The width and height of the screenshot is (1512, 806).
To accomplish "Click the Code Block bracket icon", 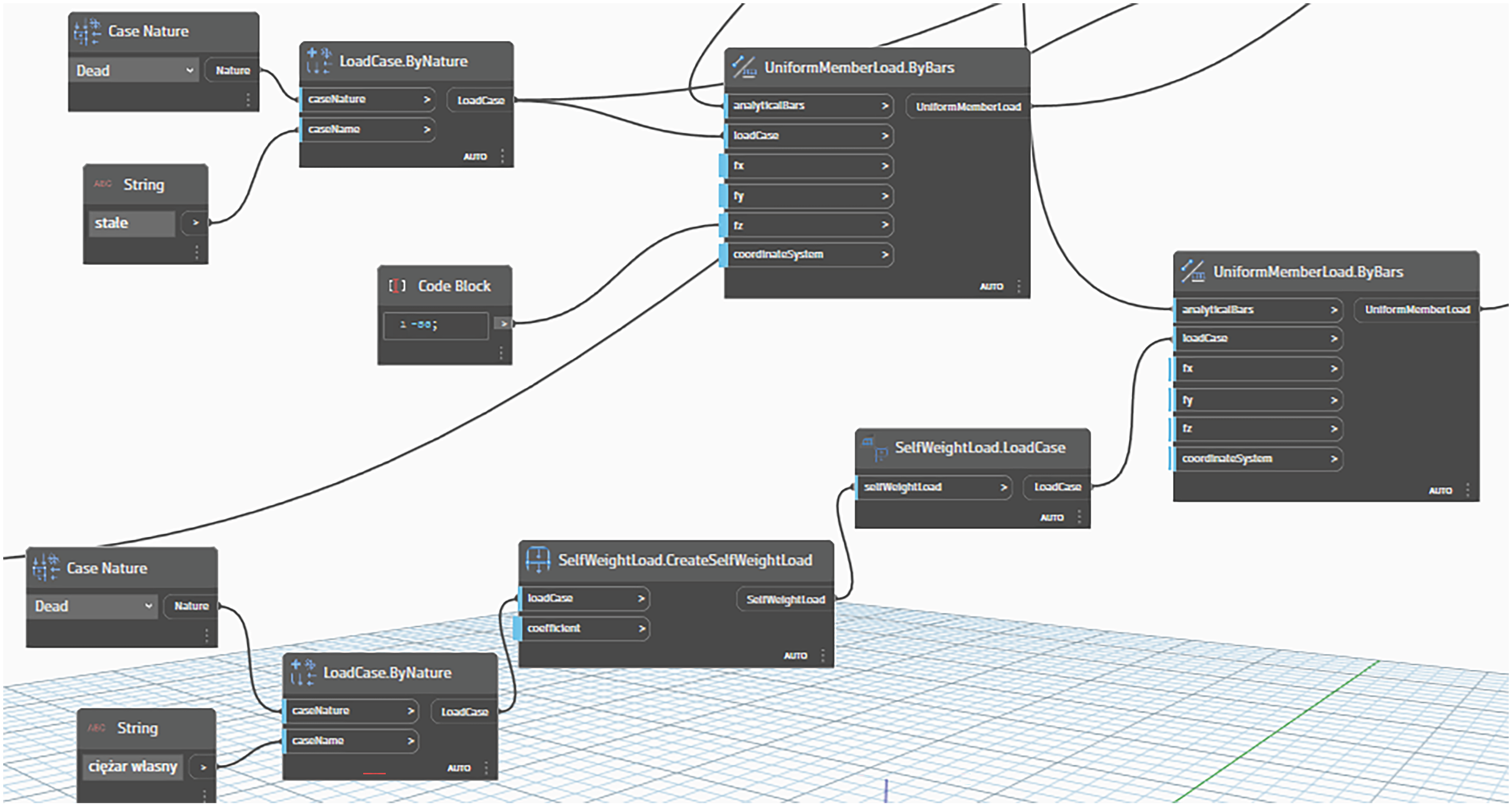I will coord(397,286).
